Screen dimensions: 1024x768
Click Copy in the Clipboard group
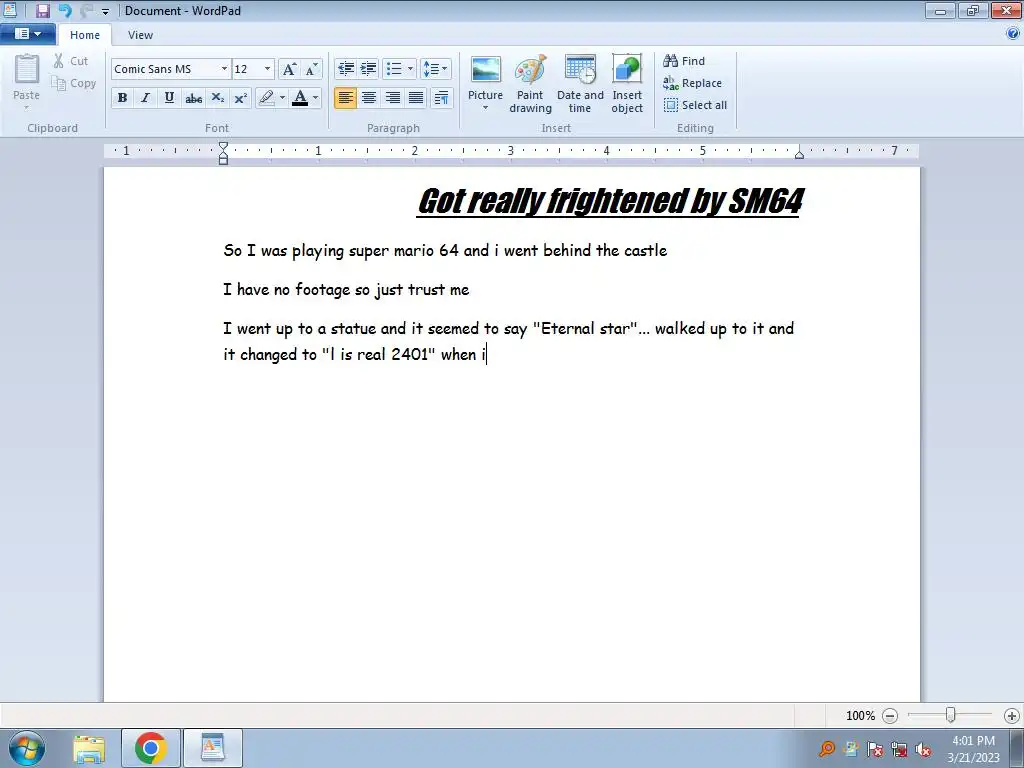pyautogui.click(x=74, y=83)
